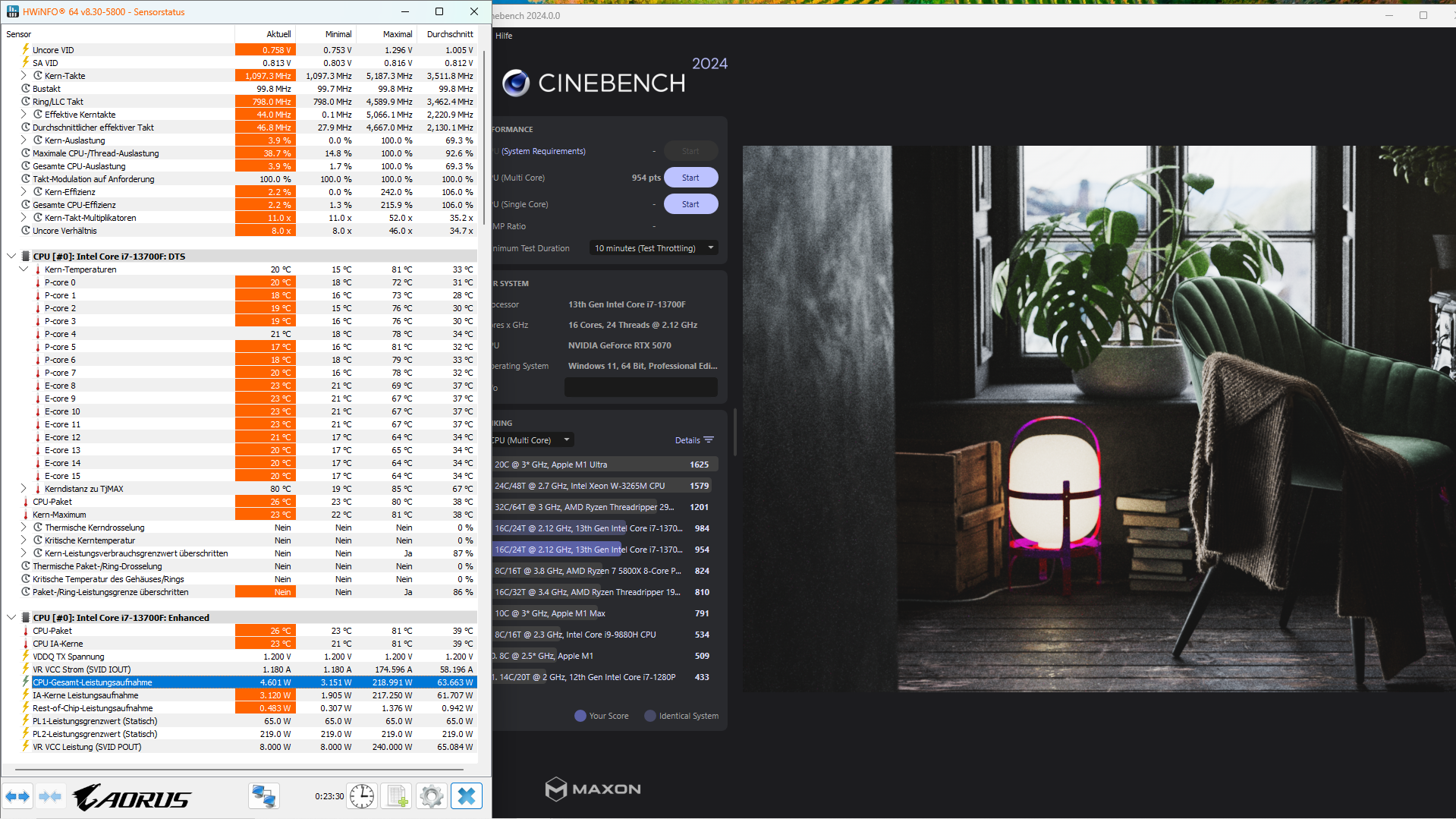Start the CPU Single Core benchmark
The height and width of the screenshot is (819, 1456).
pyautogui.click(x=690, y=204)
